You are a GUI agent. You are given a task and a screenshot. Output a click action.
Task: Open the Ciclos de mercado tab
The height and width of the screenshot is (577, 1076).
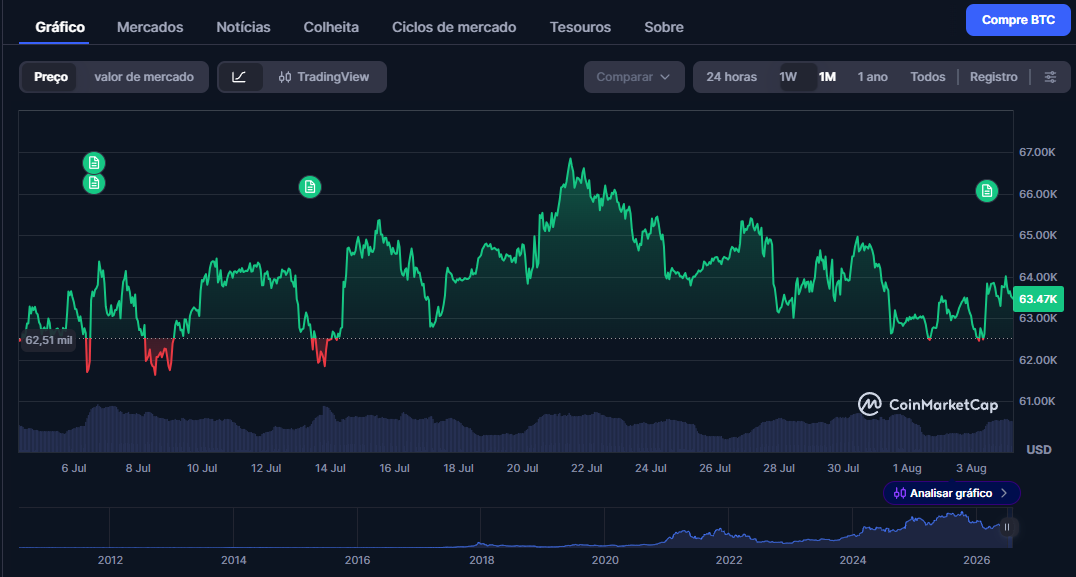pos(454,27)
